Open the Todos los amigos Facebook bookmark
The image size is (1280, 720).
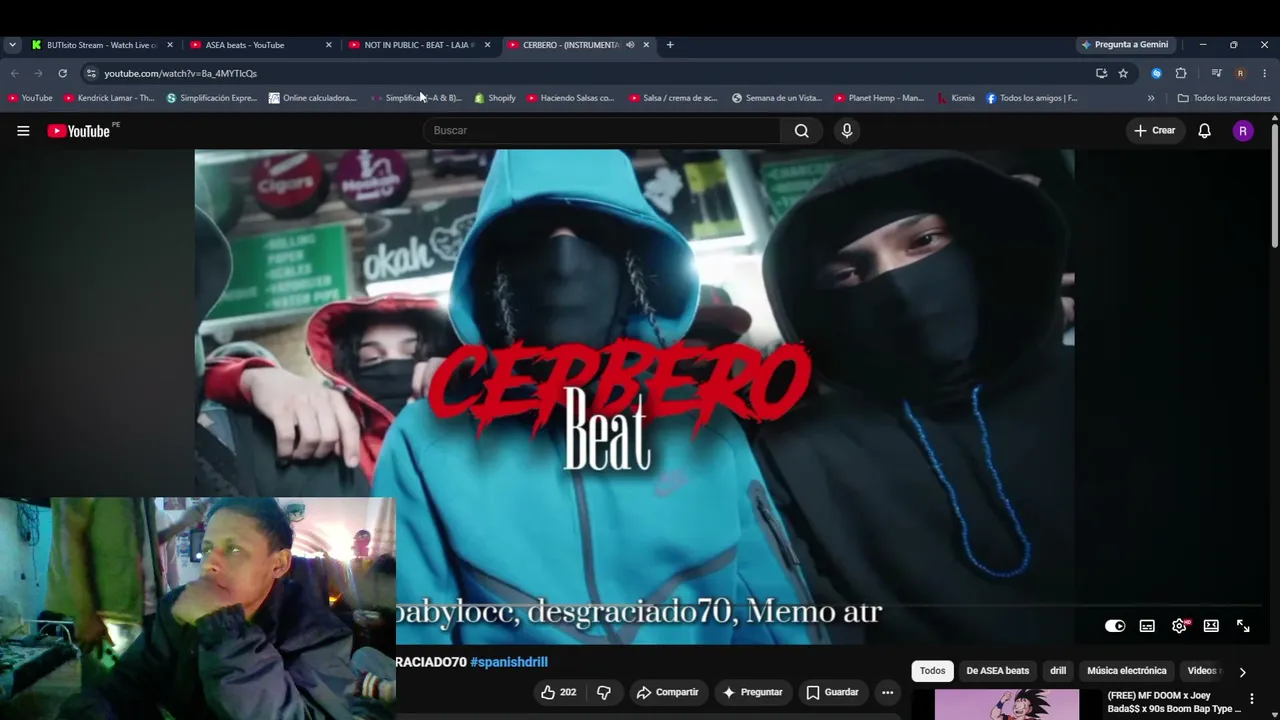pyautogui.click(x=1032, y=98)
